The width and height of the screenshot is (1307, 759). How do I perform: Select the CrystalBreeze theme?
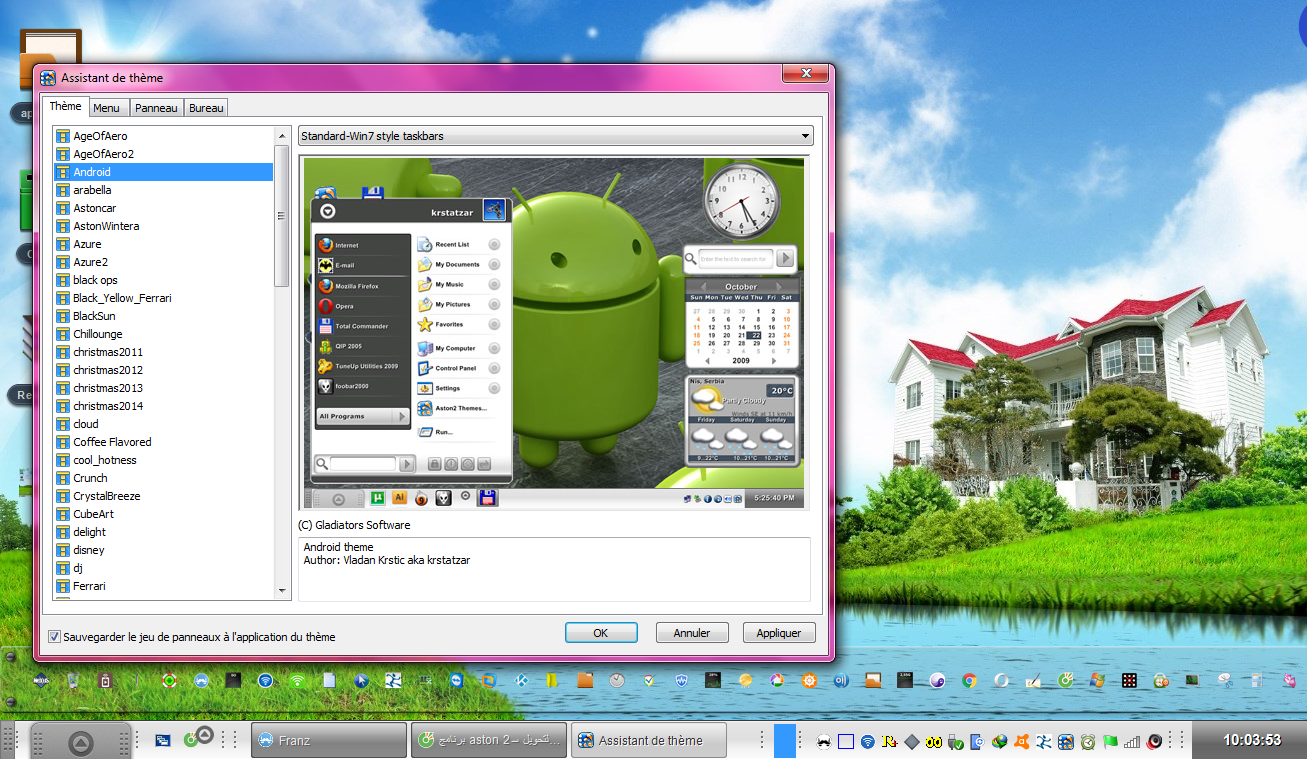164,496
